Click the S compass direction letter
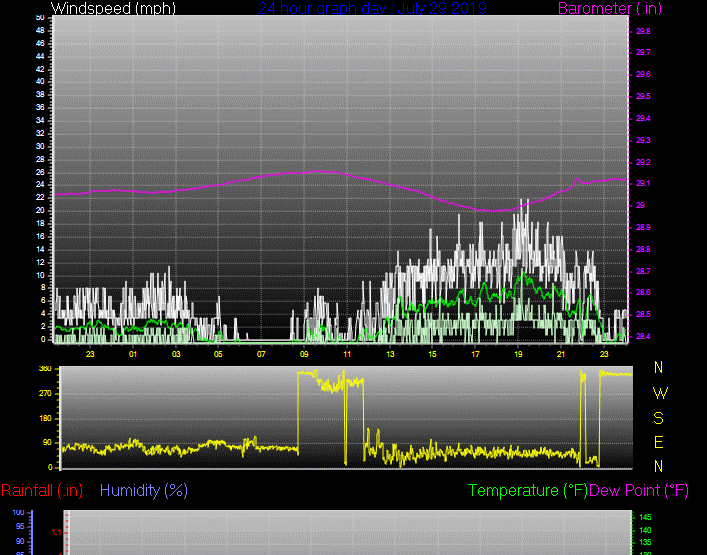Viewport: 707px width, 555px height. [658, 418]
